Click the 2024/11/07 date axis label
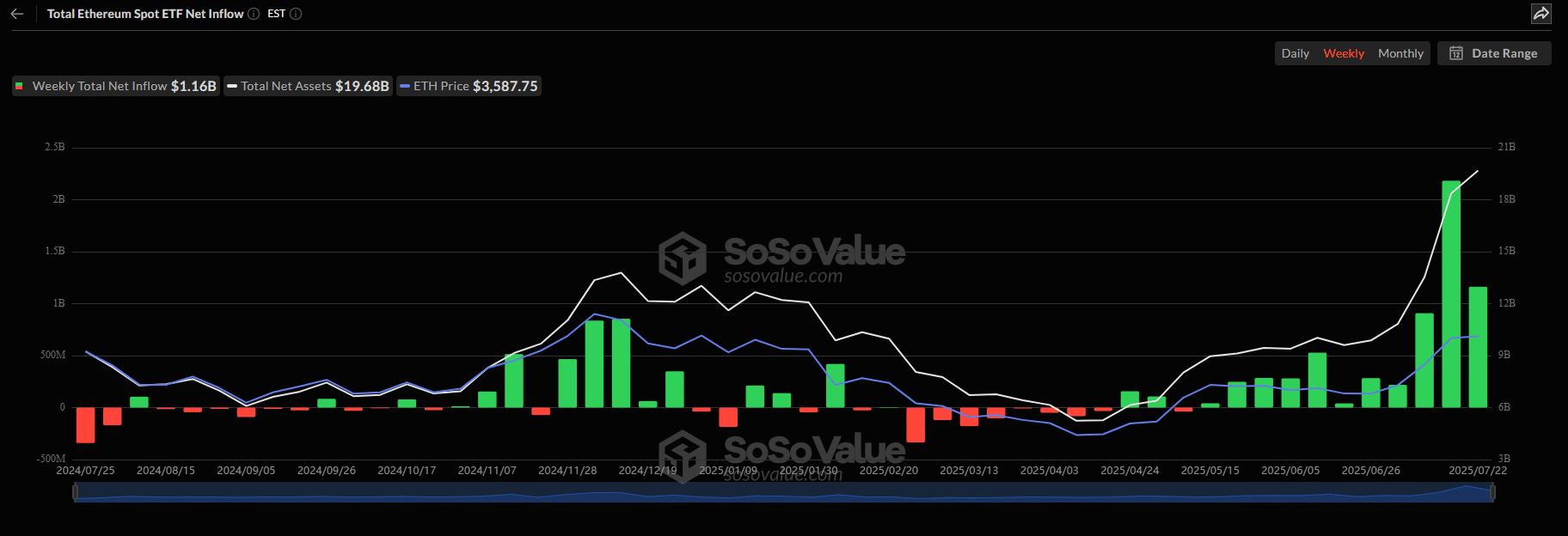Screen dimensions: 1568x536 coord(487,471)
